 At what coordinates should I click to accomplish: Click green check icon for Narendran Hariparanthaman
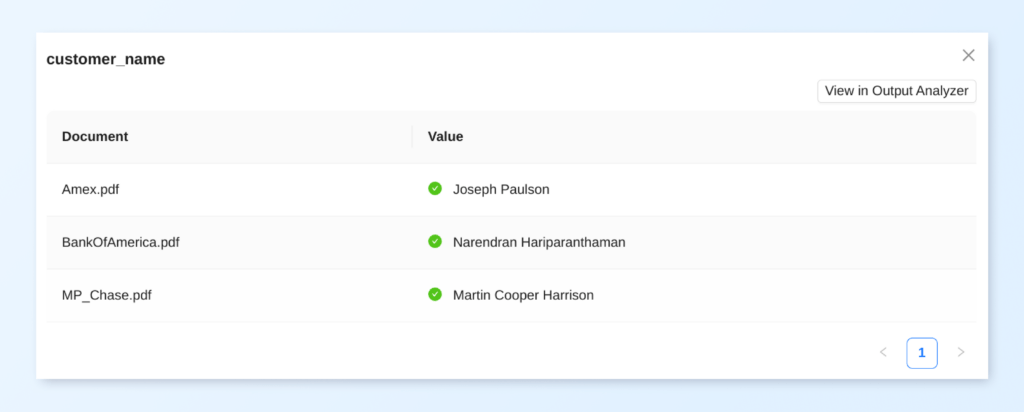(x=435, y=241)
